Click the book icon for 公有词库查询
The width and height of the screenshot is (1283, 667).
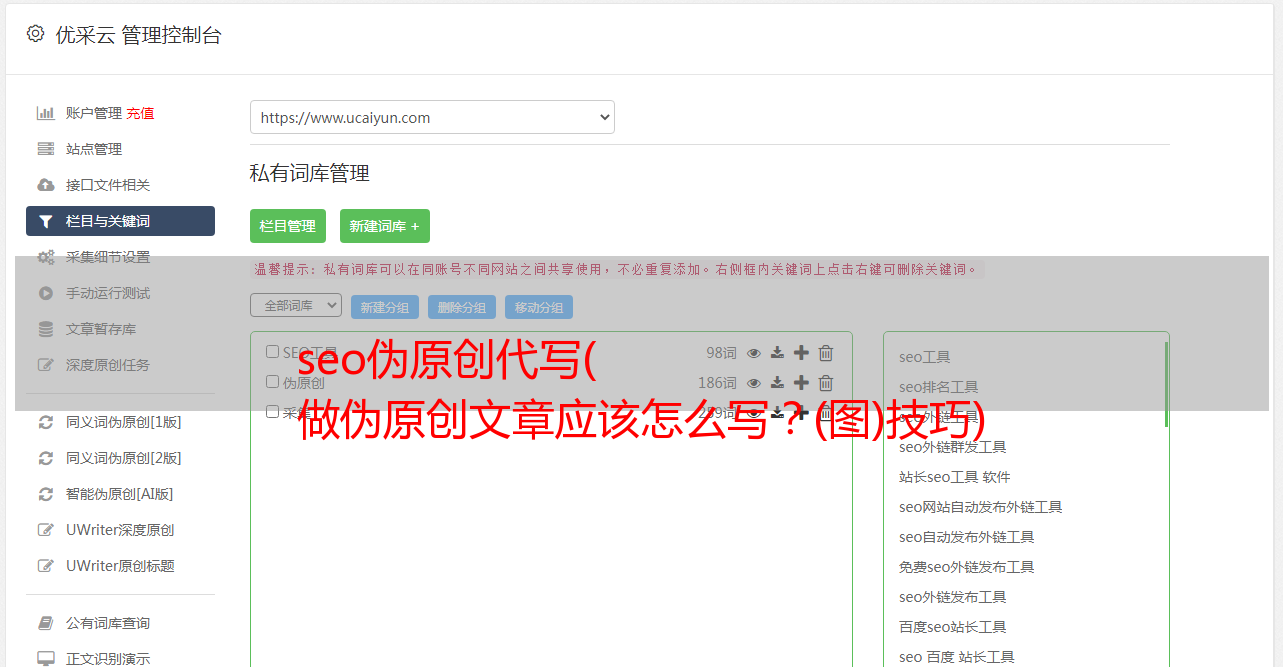tap(46, 623)
